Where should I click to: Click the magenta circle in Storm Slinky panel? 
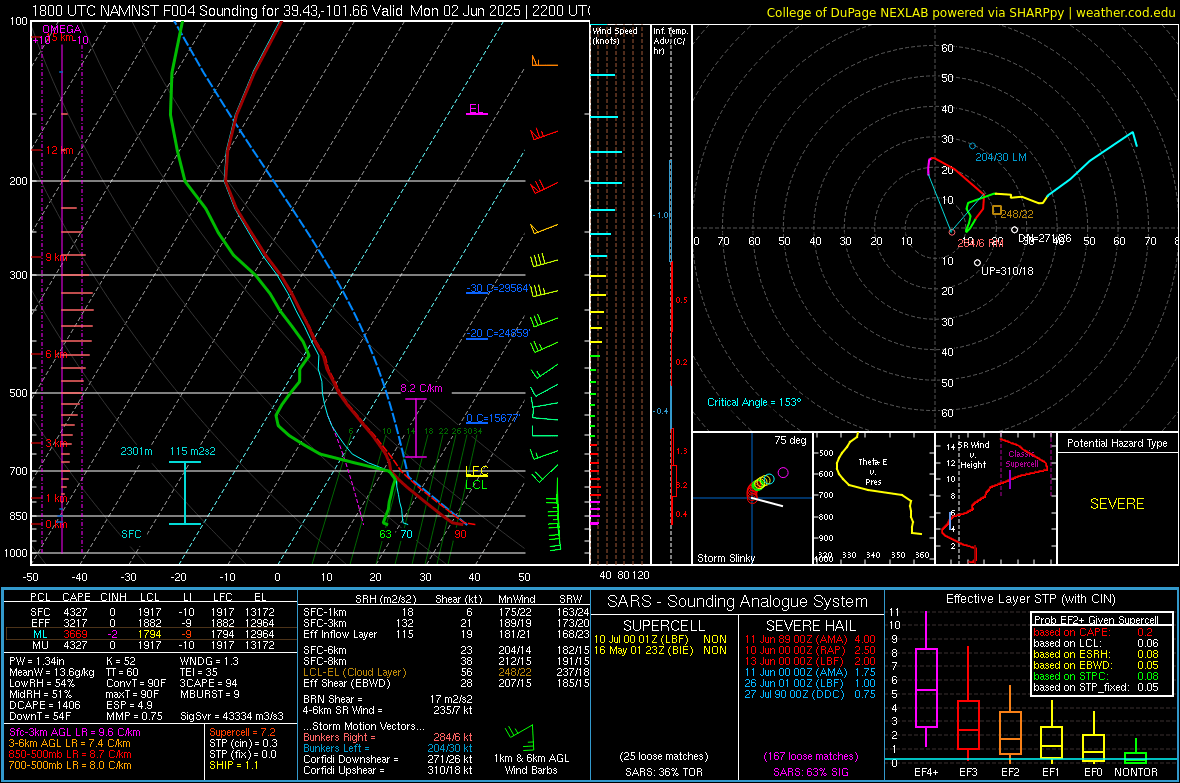tap(783, 473)
